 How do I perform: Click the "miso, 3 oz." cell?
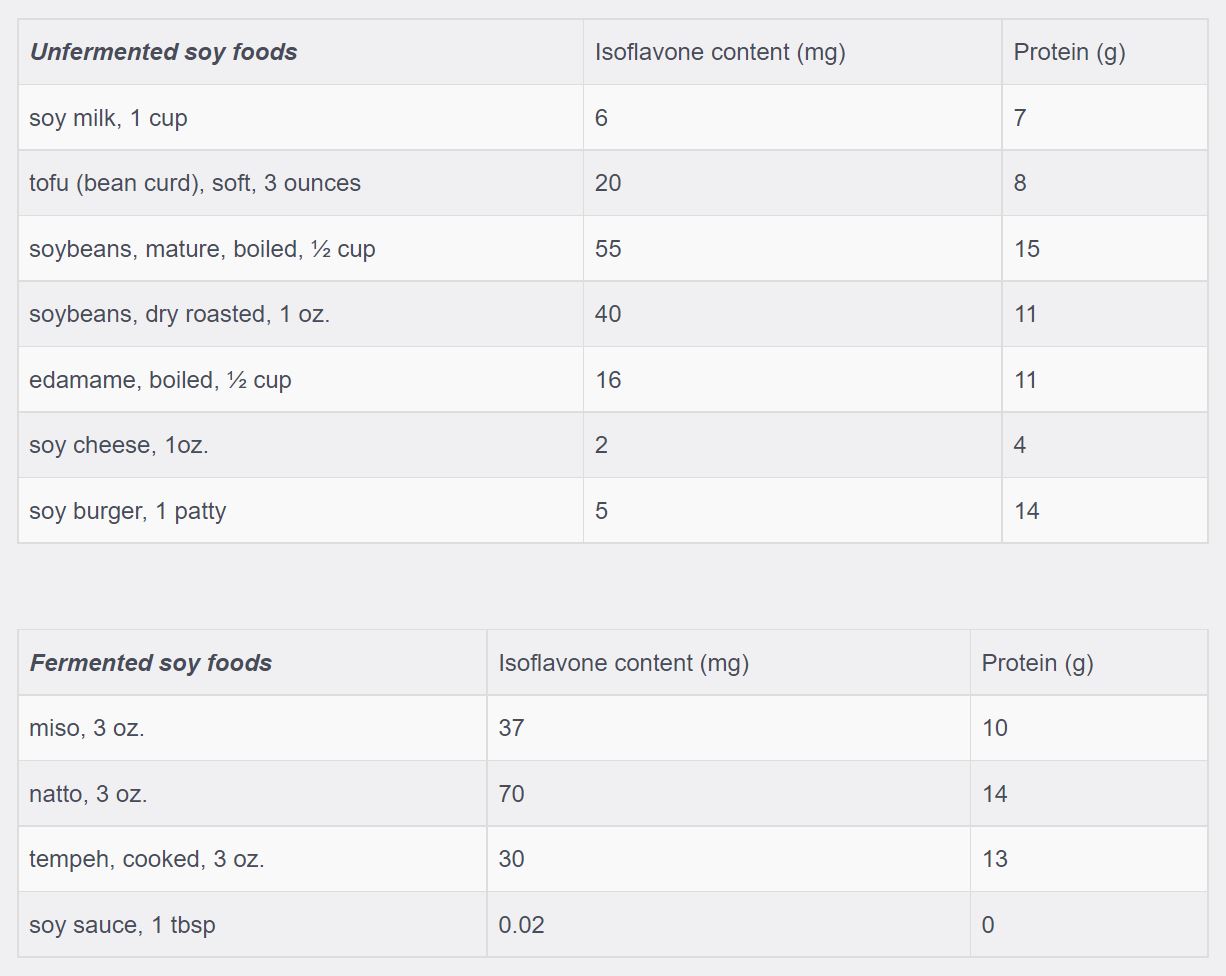pyautogui.click(x=87, y=728)
